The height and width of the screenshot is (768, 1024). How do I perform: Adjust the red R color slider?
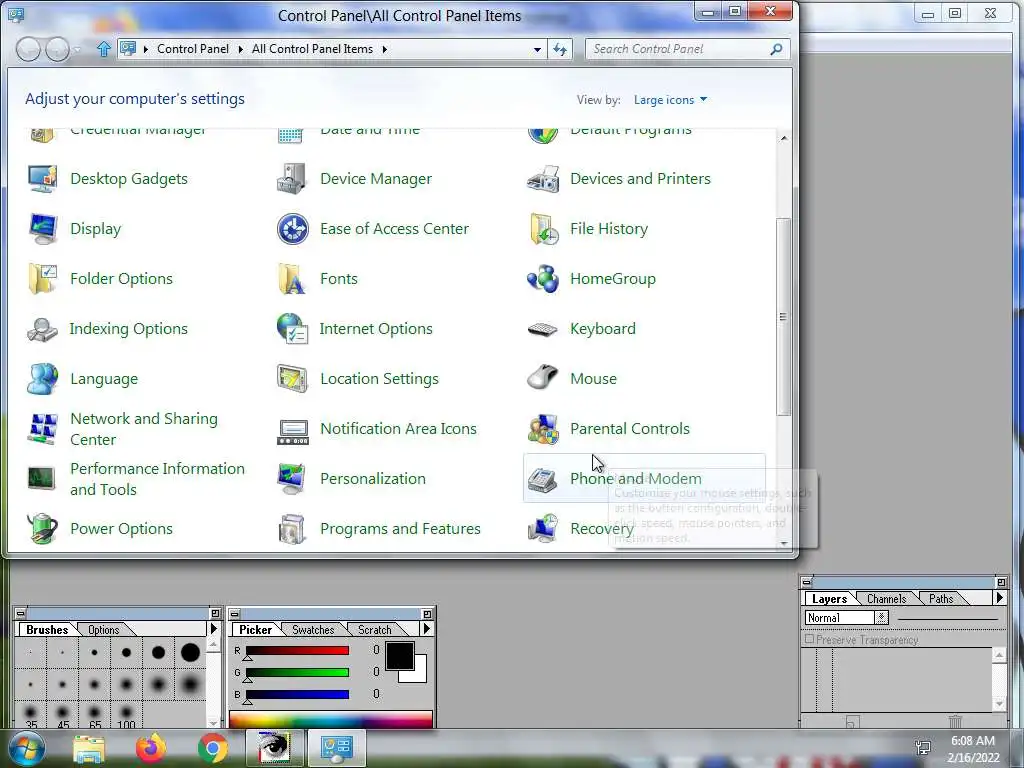tap(297, 650)
